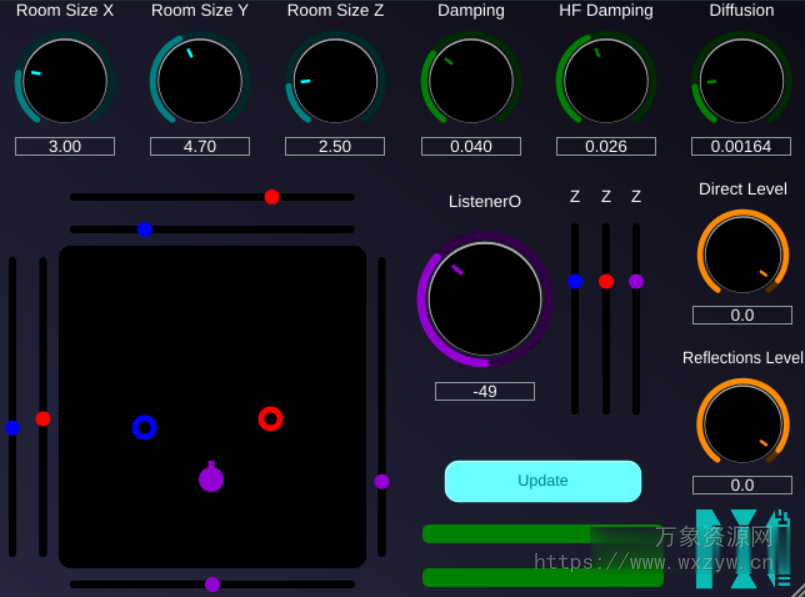Click the HF Damping knob
The height and width of the screenshot is (597, 805).
pos(605,80)
